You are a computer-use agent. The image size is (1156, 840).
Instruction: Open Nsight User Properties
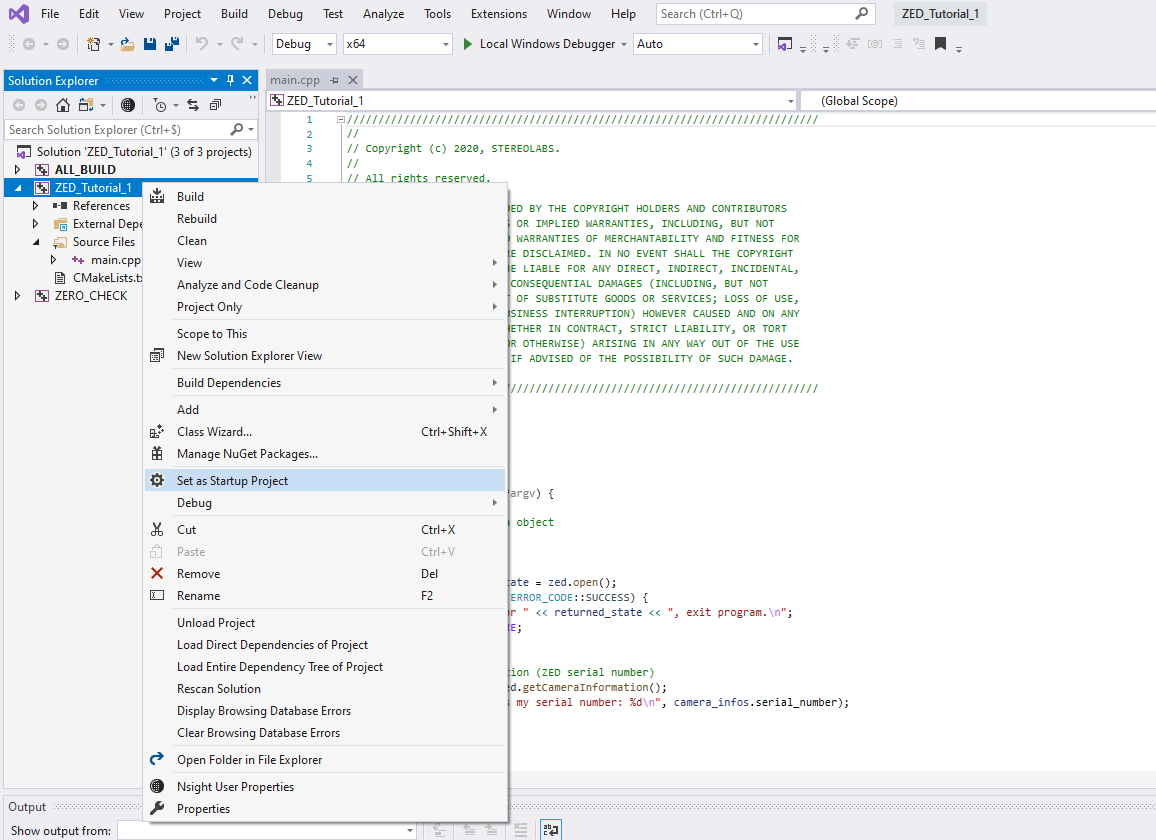(325, 787)
